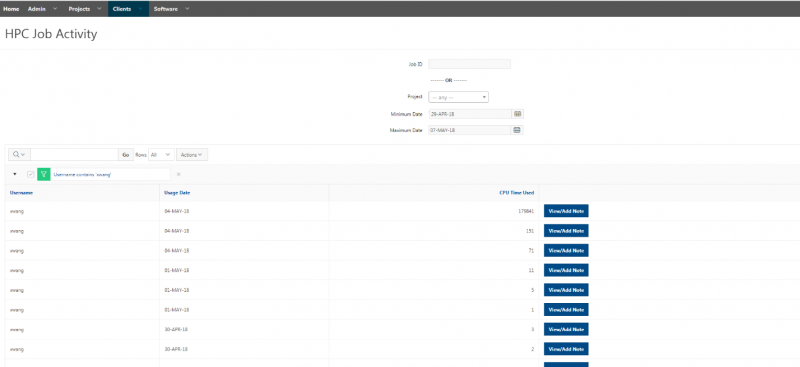Open the Projects menu item
800x367 pixels.
point(79,9)
